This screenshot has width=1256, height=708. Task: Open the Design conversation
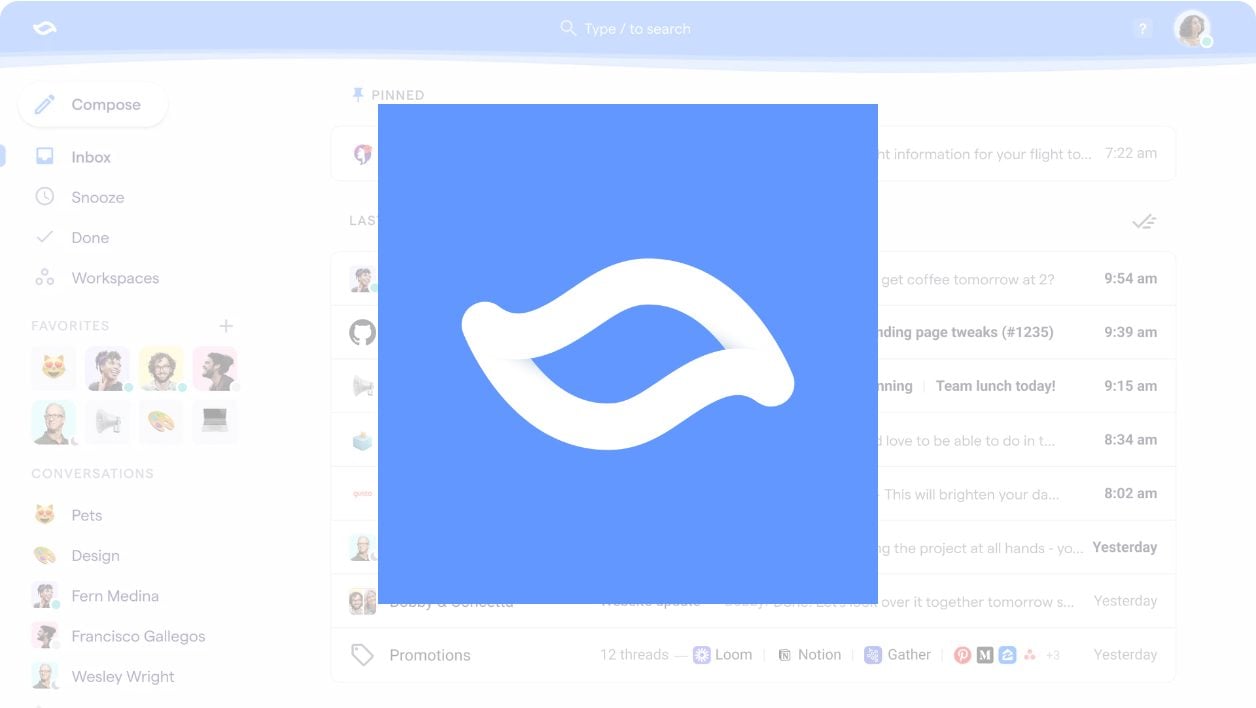[76, 555]
